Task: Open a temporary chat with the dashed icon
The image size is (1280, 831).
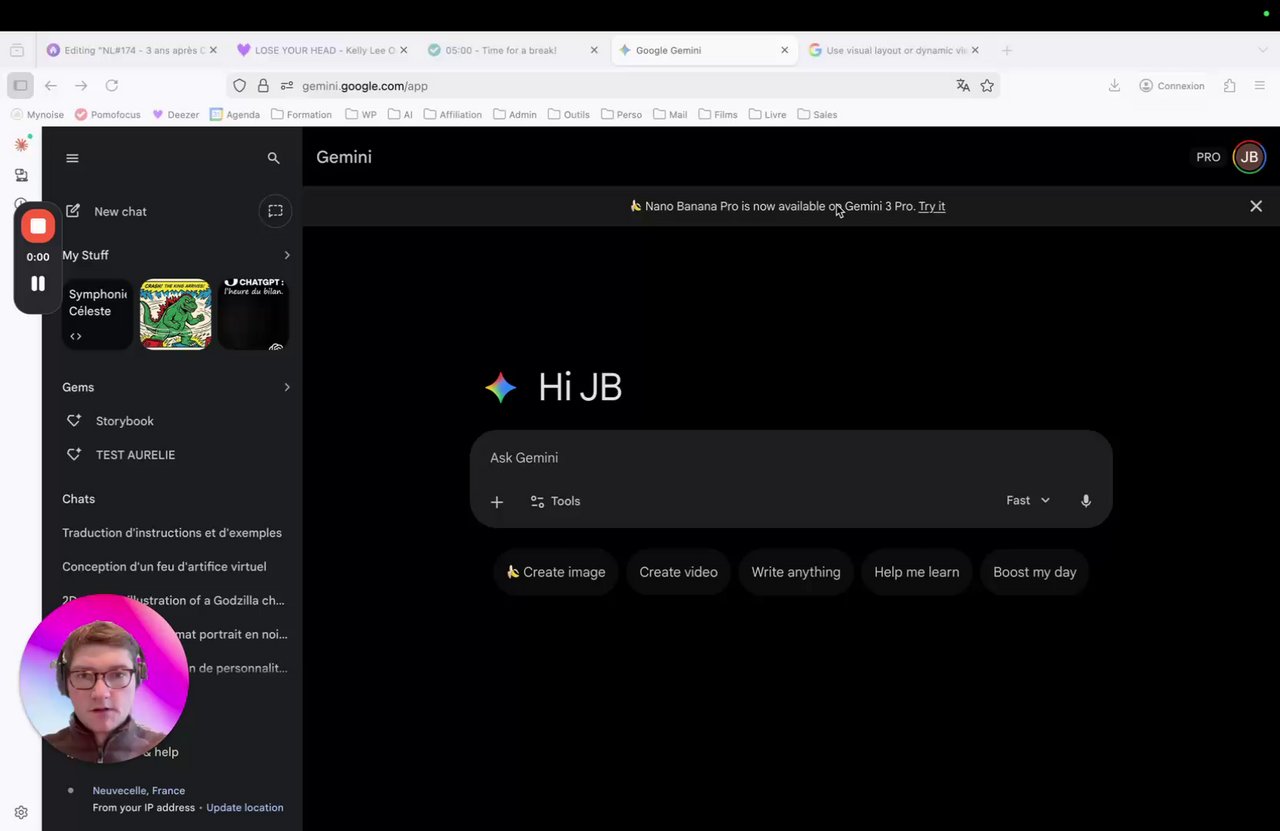Action: coord(275,211)
